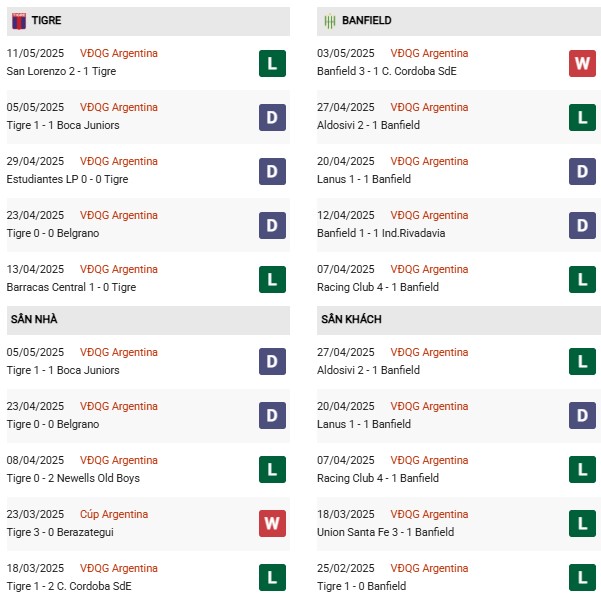Click the Tigre 1-0 Banfield match dated 25/02/2025
The height and width of the screenshot is (600, 601).
459,577
